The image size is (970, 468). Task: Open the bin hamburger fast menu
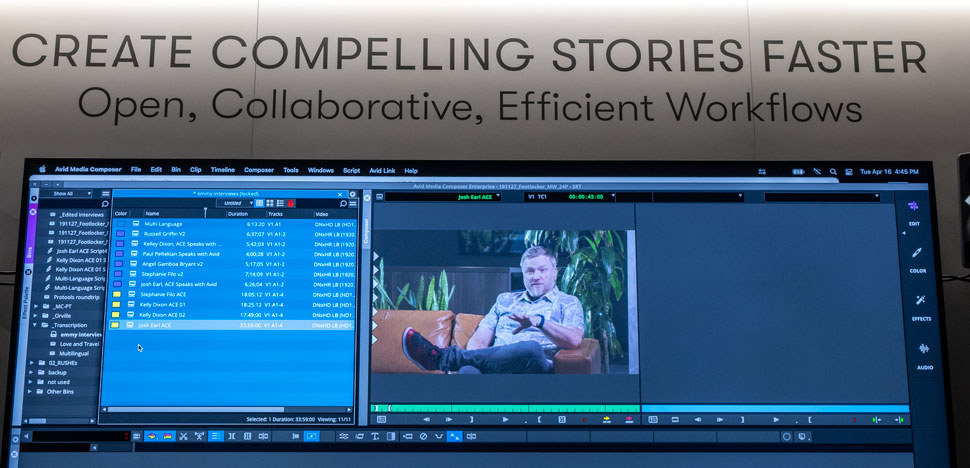(x=353, y=203)
